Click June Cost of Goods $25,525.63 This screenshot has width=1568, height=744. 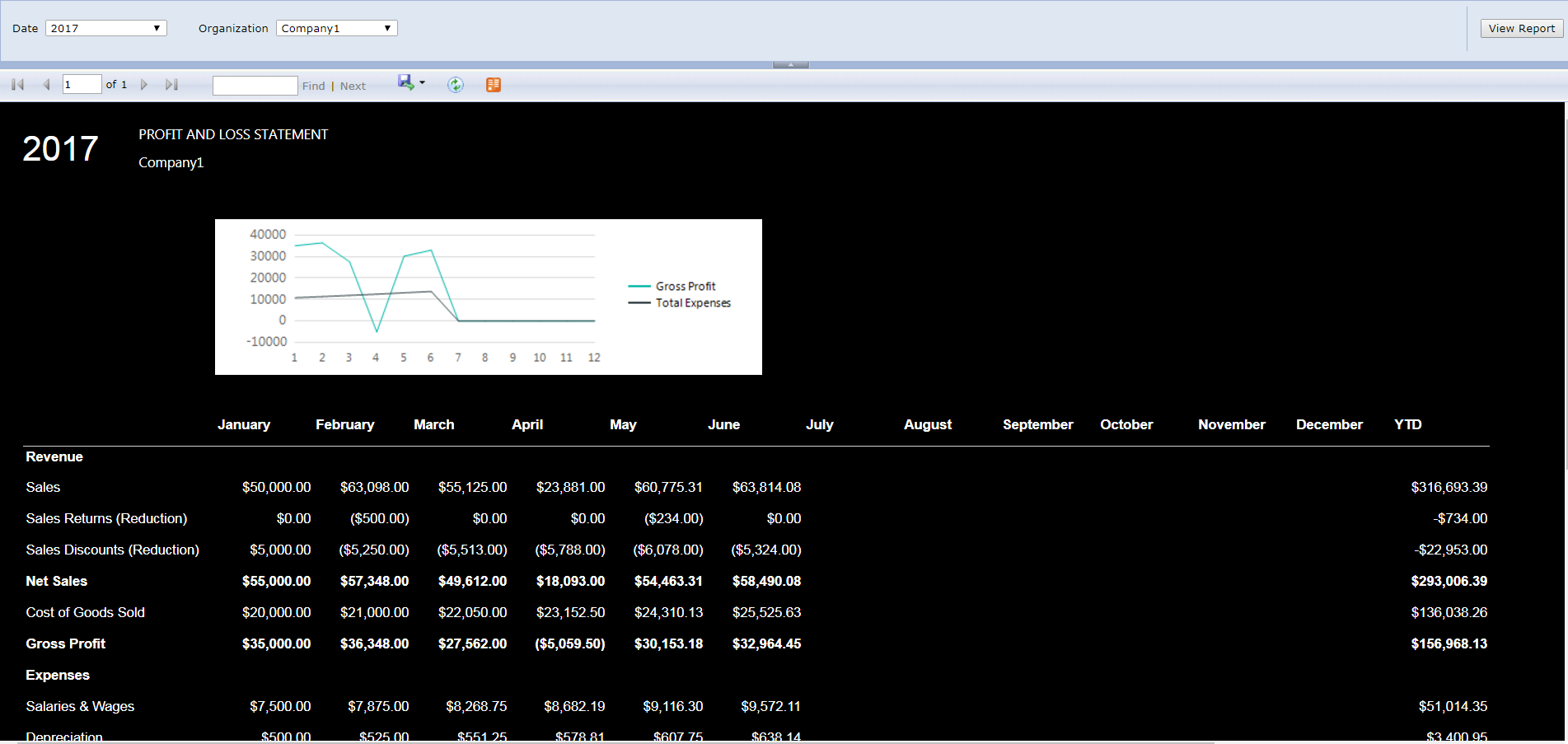766,612
